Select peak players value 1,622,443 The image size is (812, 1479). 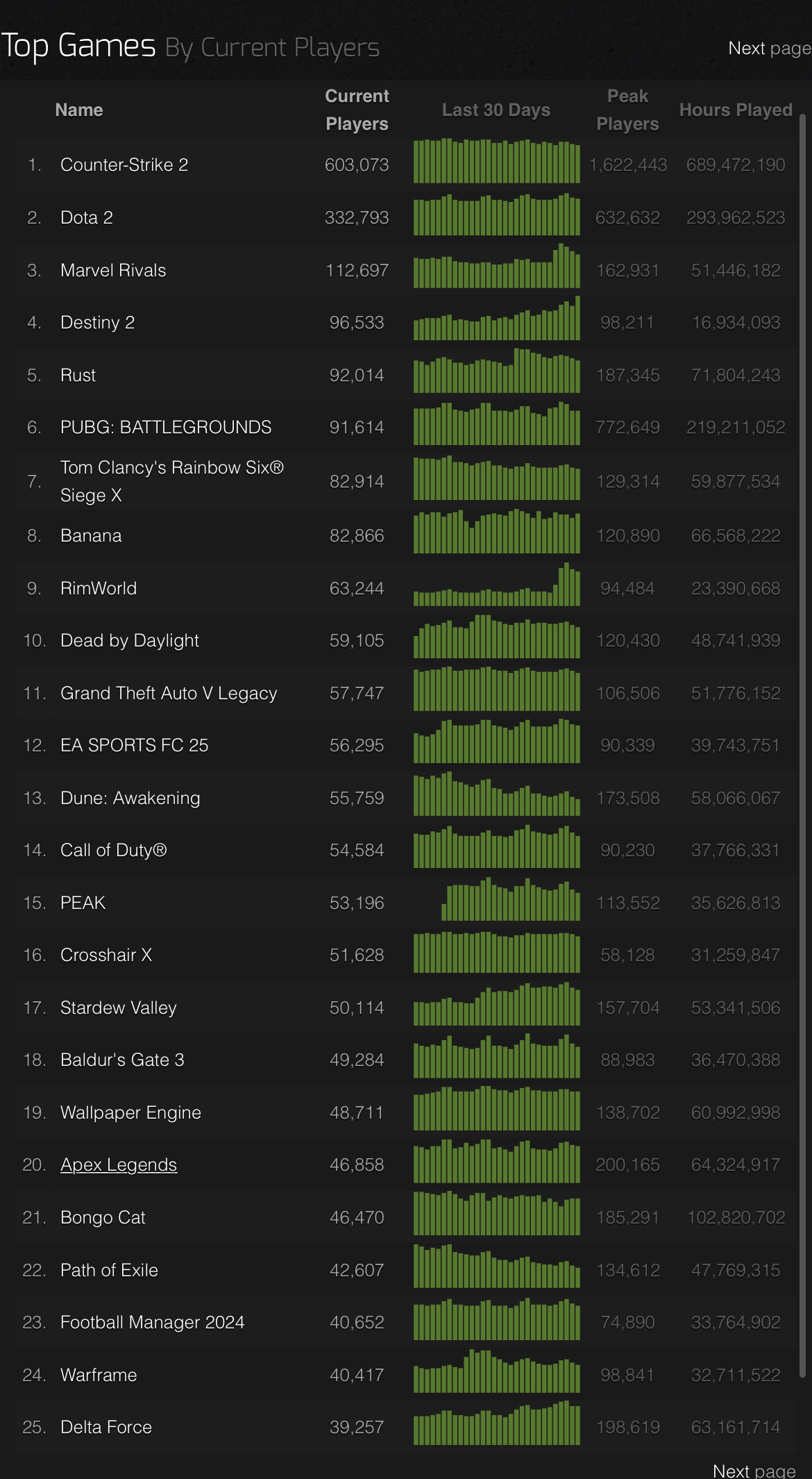[x=628, y=165]
